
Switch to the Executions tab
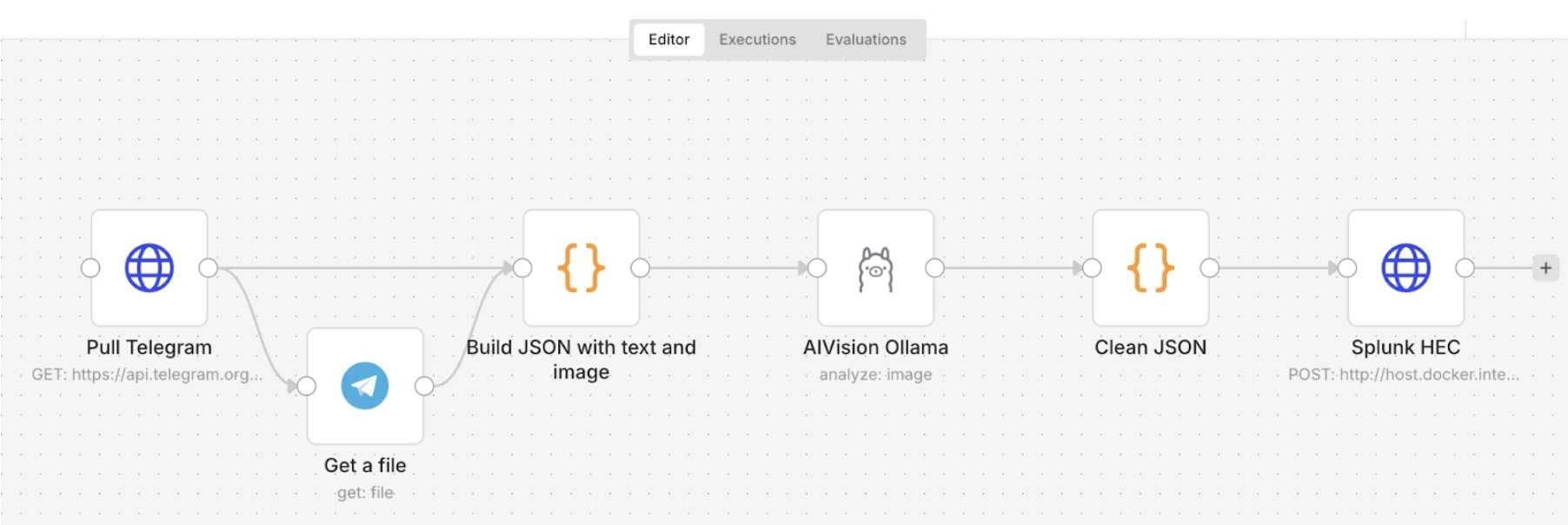coord(757,40)
